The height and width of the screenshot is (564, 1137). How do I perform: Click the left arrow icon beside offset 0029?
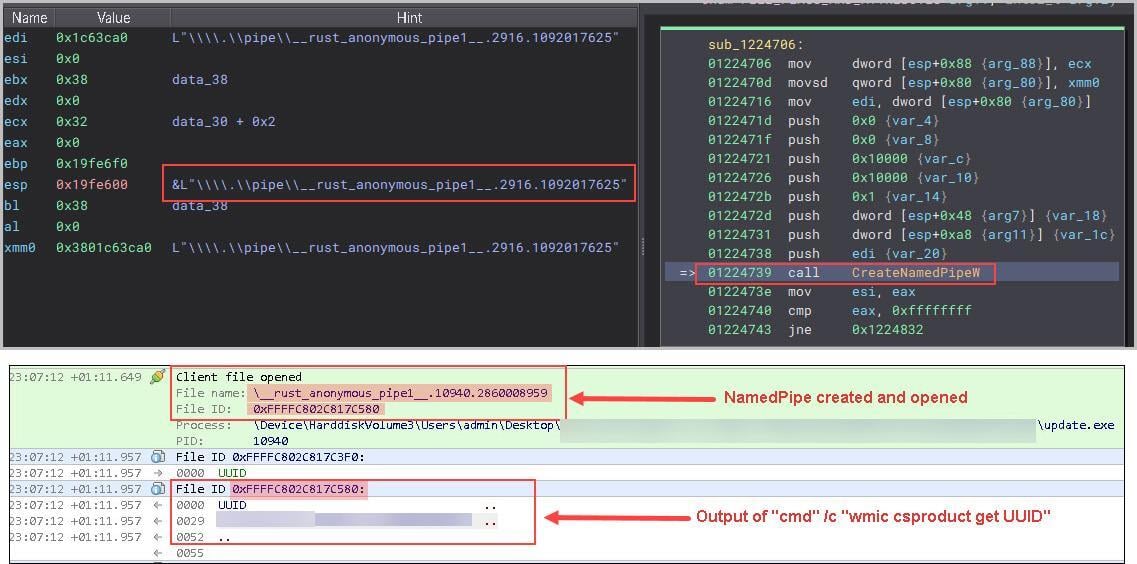point(157,521)
